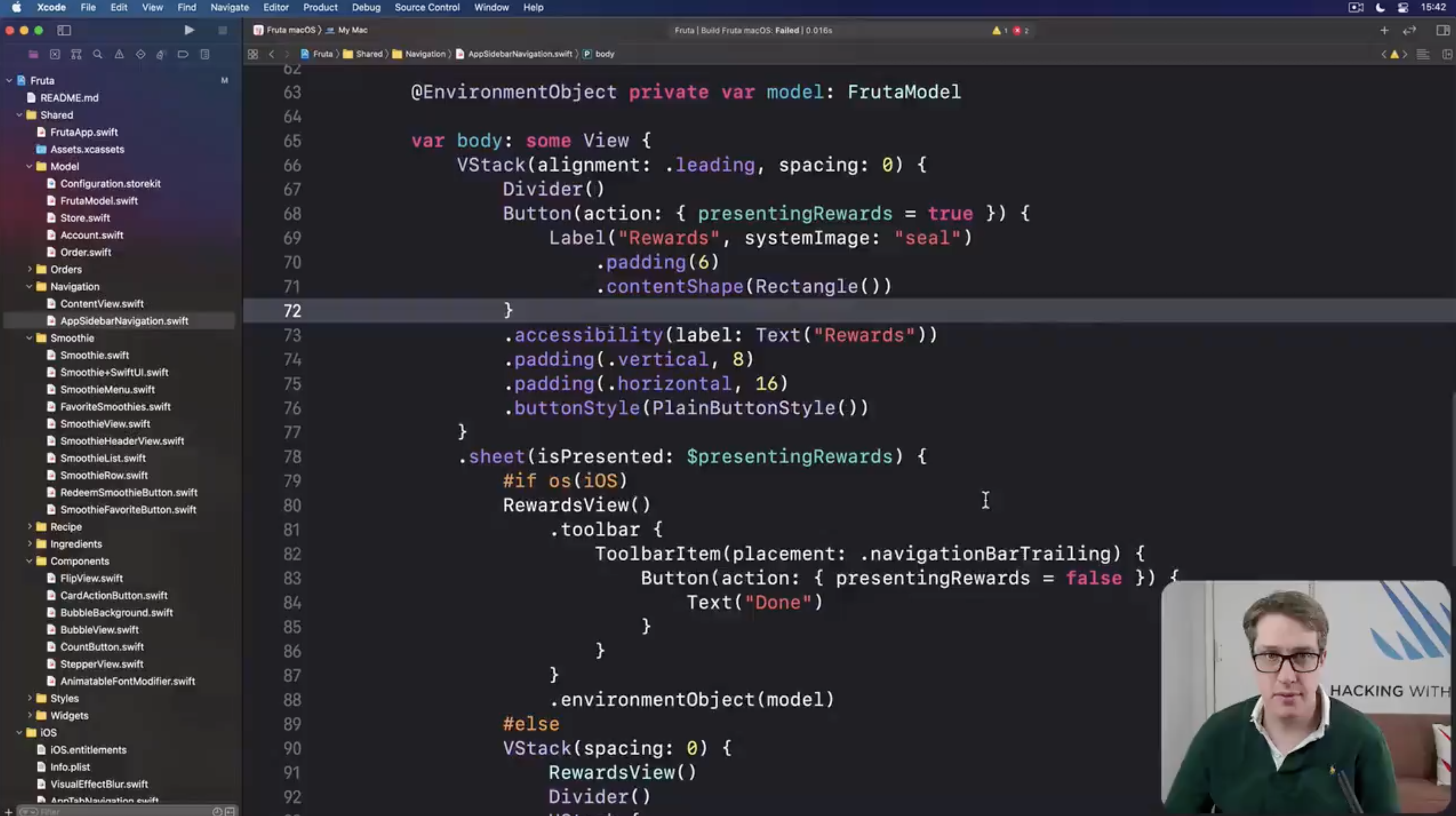Expand the Recipe folder

pyautogui.click(x=29, y=526)
